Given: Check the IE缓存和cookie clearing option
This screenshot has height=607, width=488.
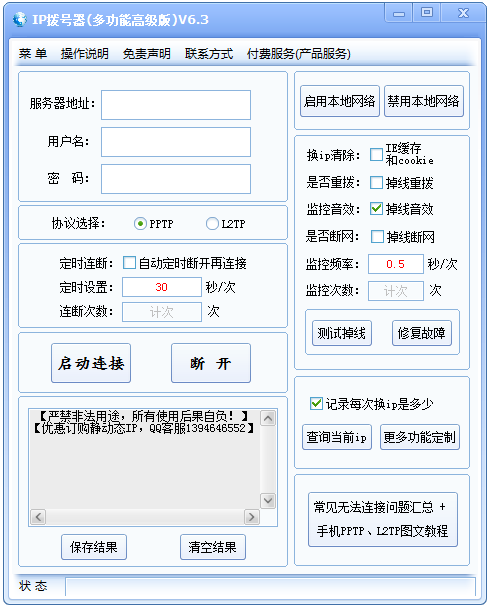Looking at the screenshot, I should click(376, 154).
